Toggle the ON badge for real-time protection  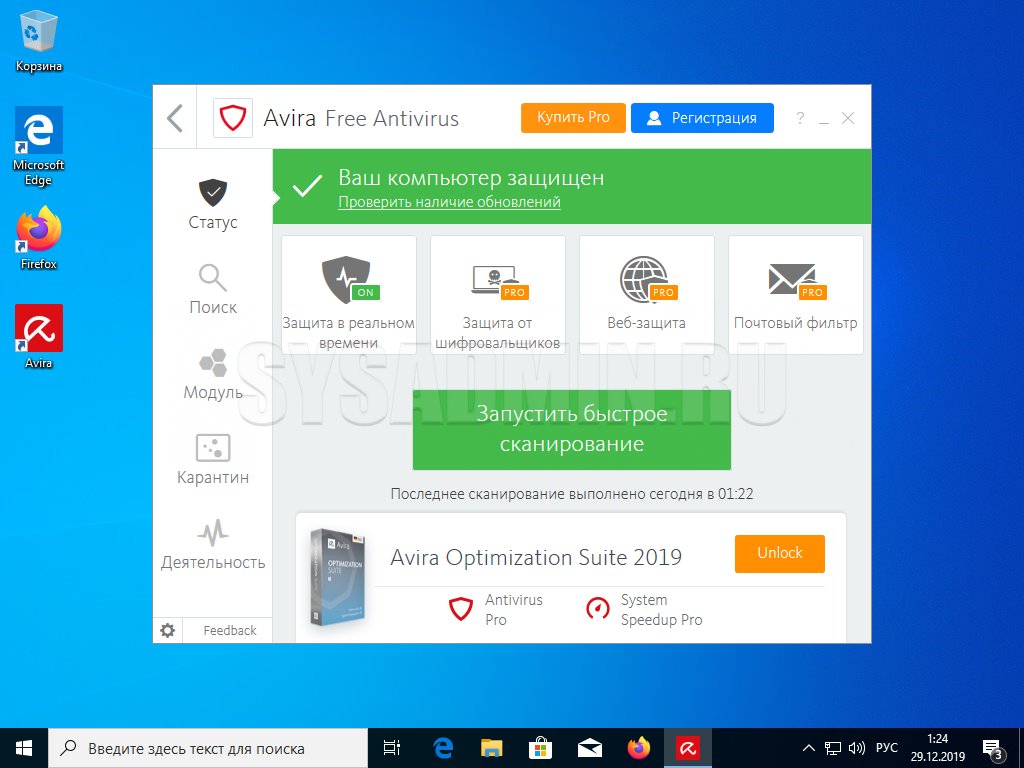pyautogui.click(x=366, y=292)
